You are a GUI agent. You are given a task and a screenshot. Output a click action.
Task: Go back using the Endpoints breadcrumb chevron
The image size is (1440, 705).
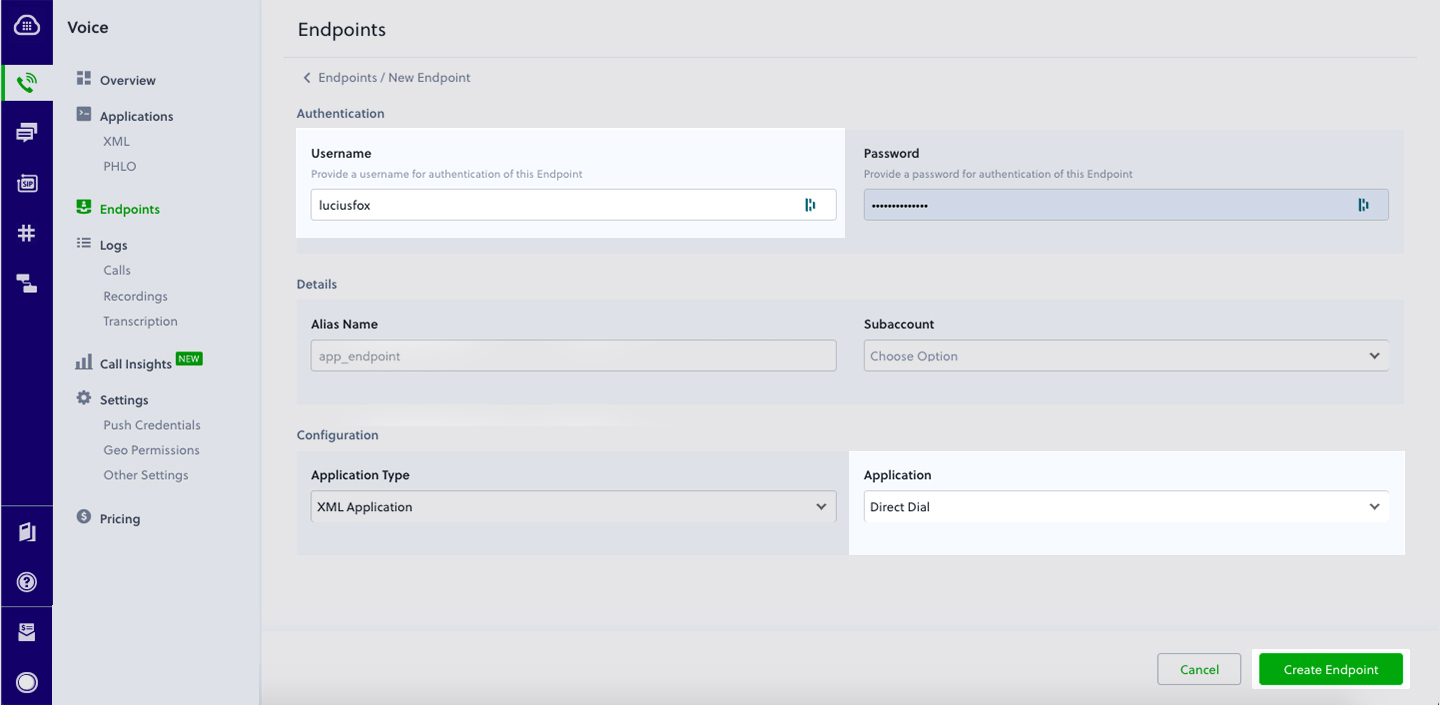(307, 78)
